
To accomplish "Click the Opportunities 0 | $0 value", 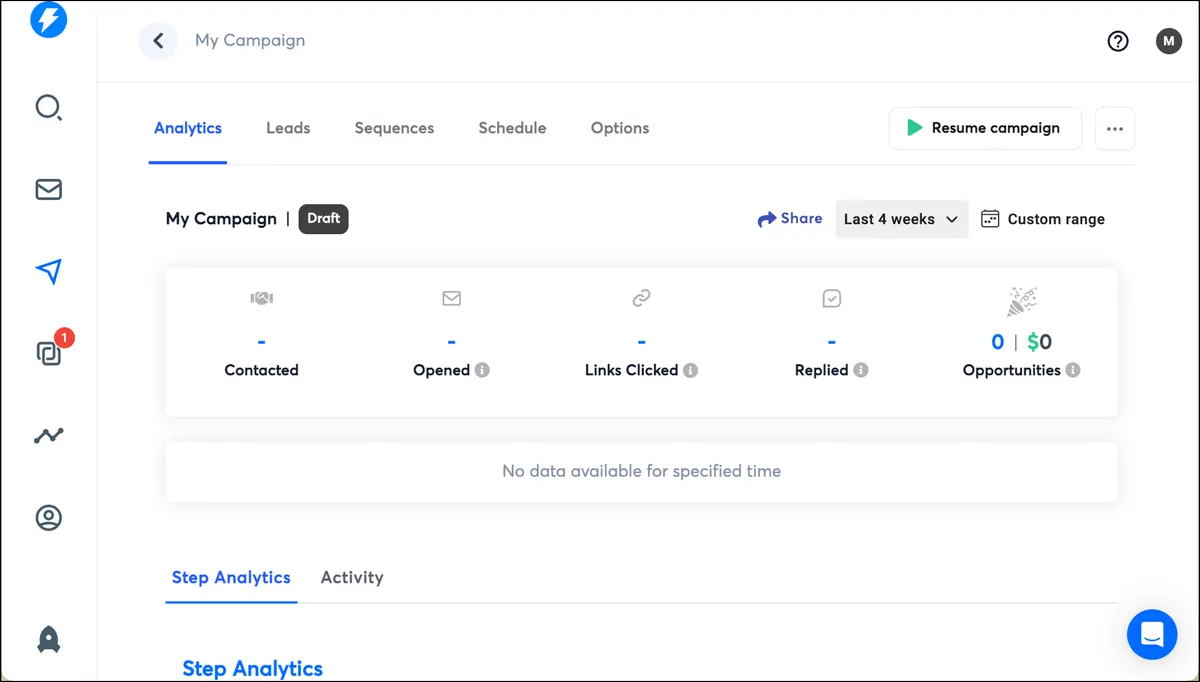I will click(x=1021, y=342).
